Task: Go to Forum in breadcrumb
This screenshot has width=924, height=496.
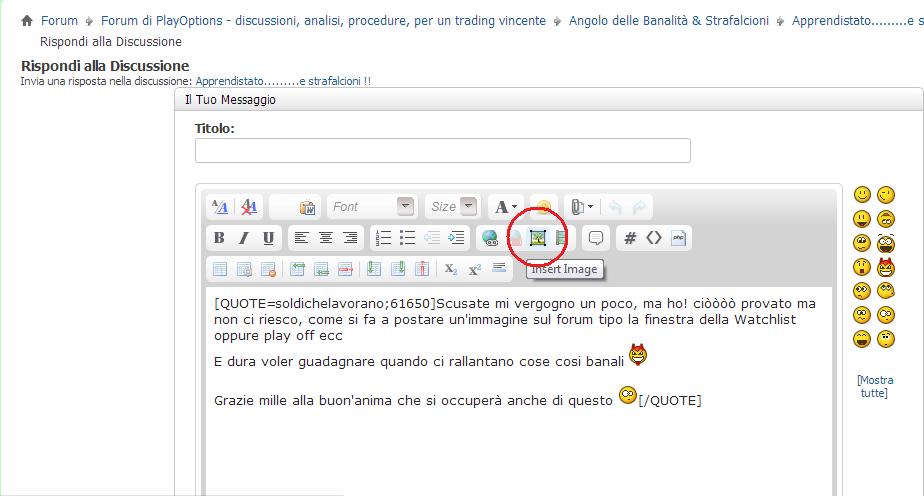Action: [59, 21]
